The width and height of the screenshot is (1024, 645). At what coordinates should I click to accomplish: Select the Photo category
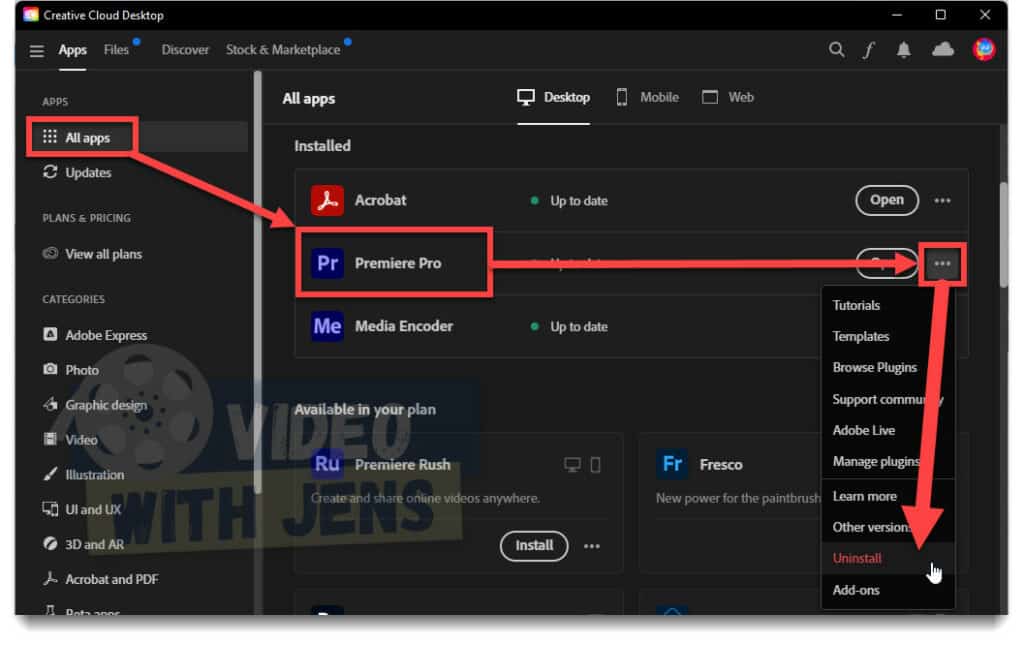(71, 370)
